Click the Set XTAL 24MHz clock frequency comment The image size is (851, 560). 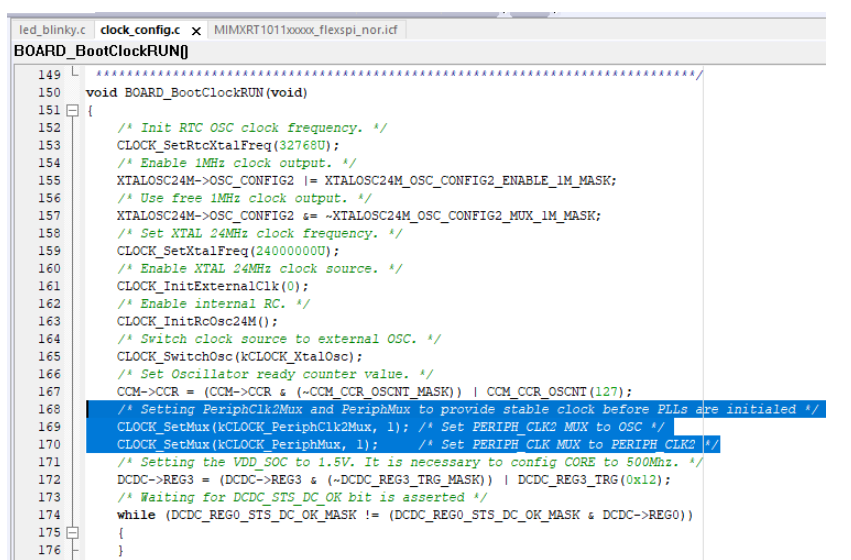tap(259, 234)
